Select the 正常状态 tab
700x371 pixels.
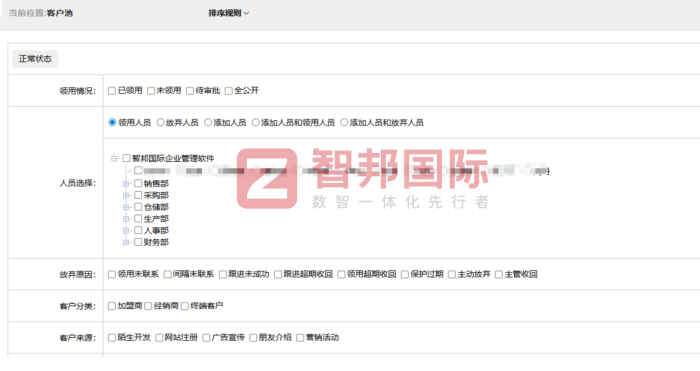pos(35,59)
